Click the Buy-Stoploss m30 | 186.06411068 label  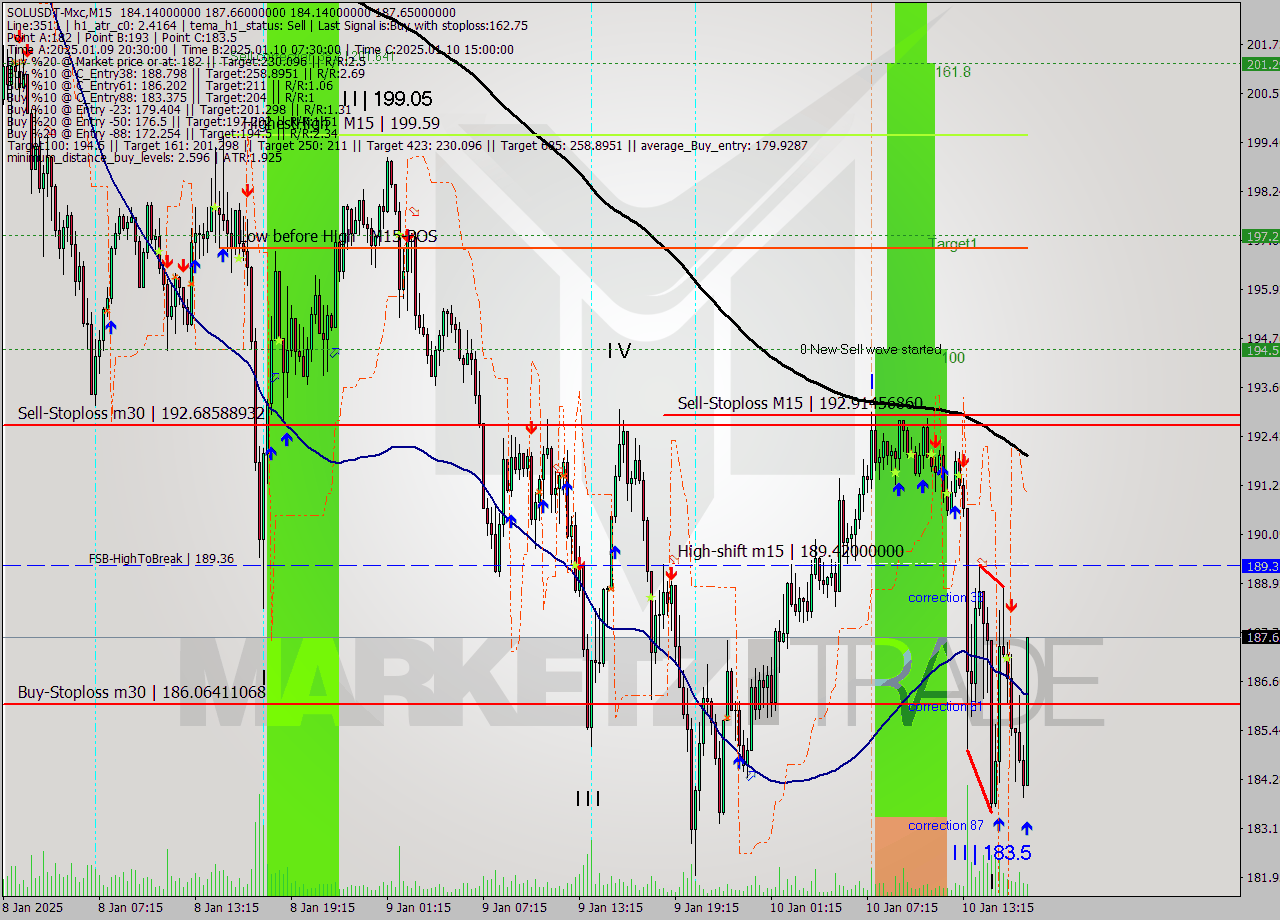(x=142, y=692)
